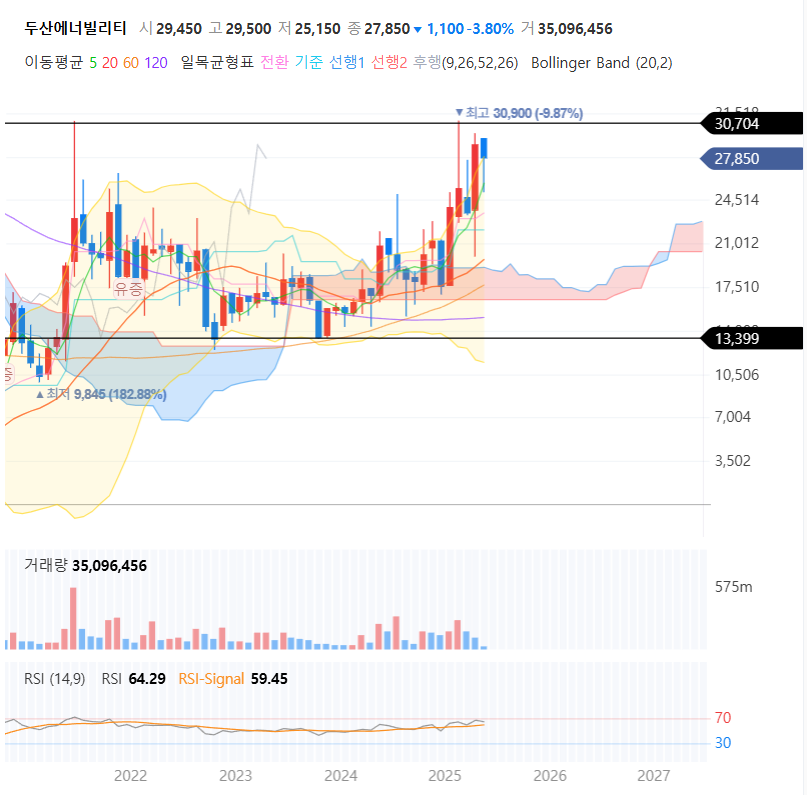
Task: Click the stock name 두산에너빌리티
Action: 76,28
